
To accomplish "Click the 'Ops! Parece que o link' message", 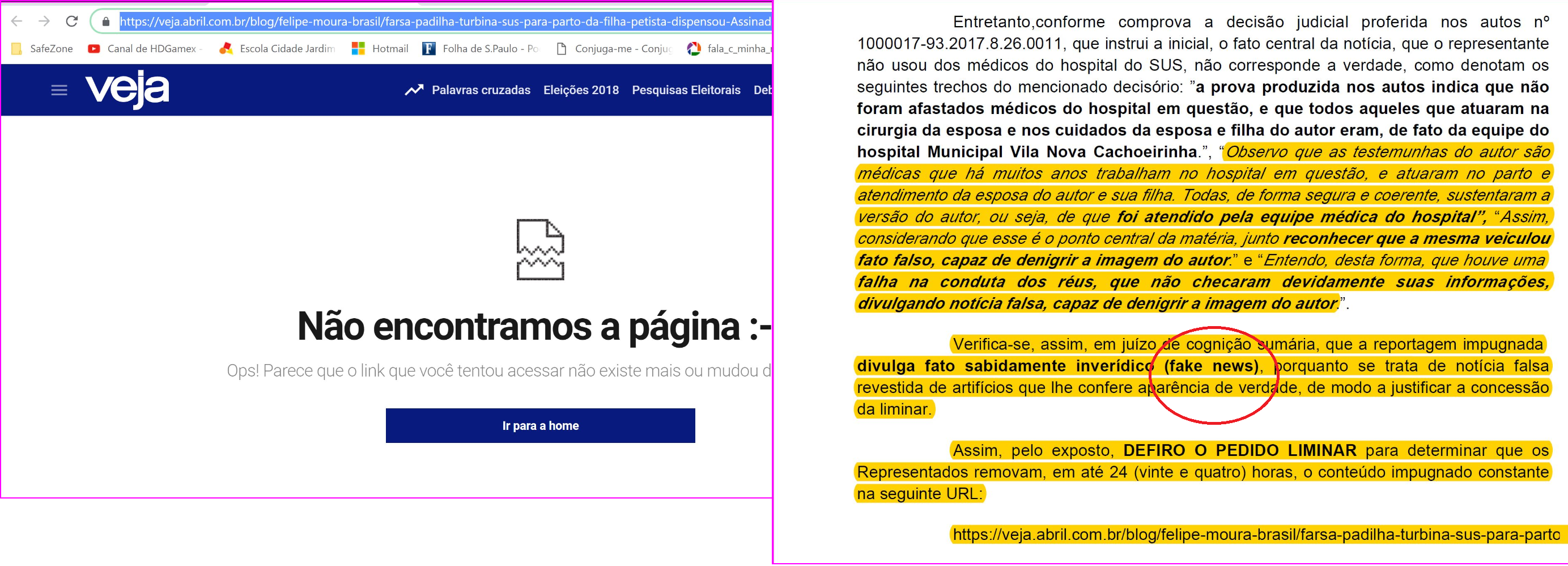I will 499,370.
